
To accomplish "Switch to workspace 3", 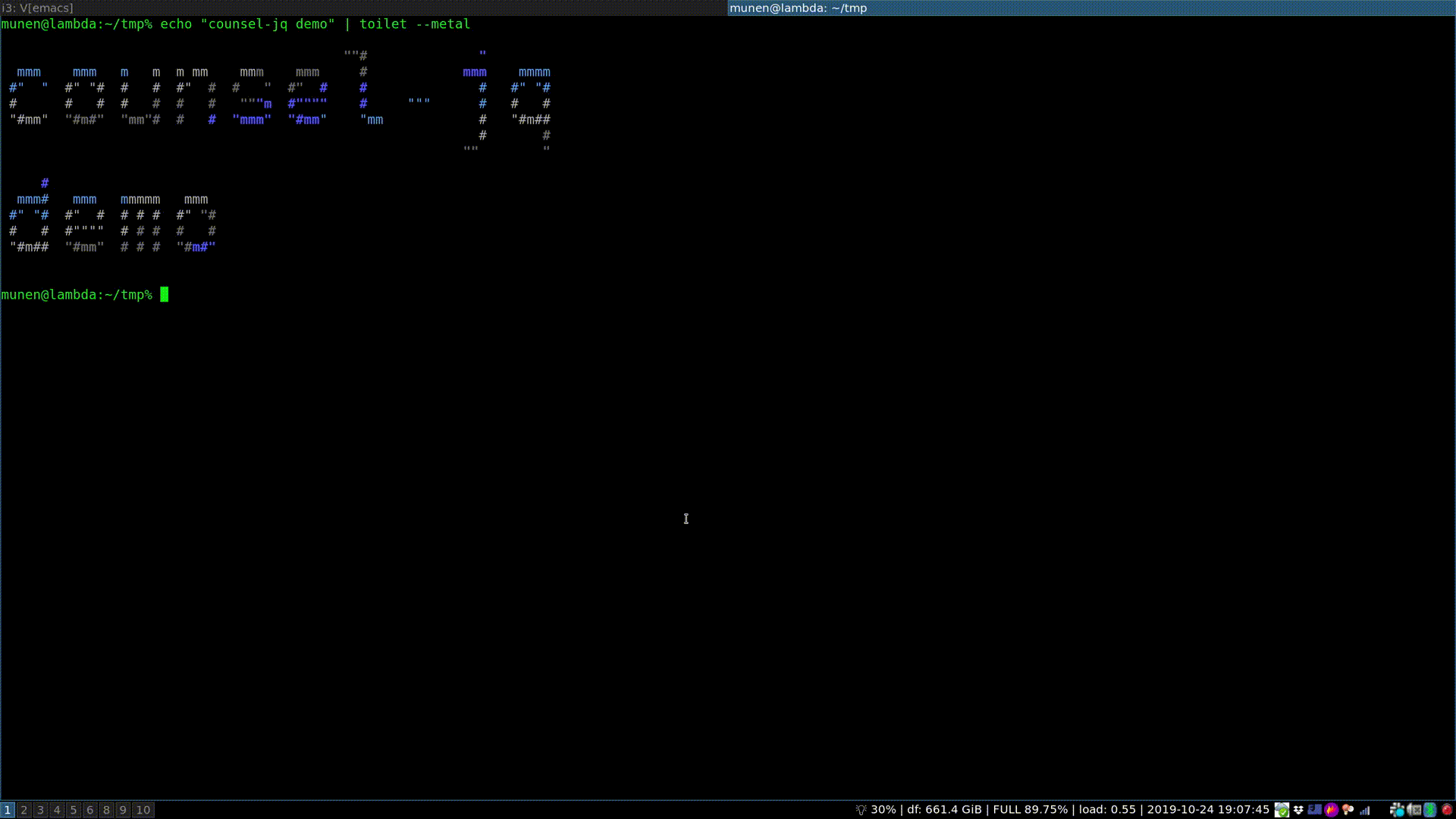I will pyautogui.click(x=41, y=810).
